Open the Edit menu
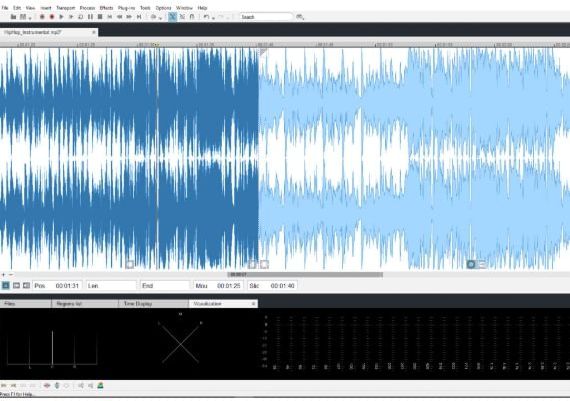570x401 pixels. click(x=17, y=8)
